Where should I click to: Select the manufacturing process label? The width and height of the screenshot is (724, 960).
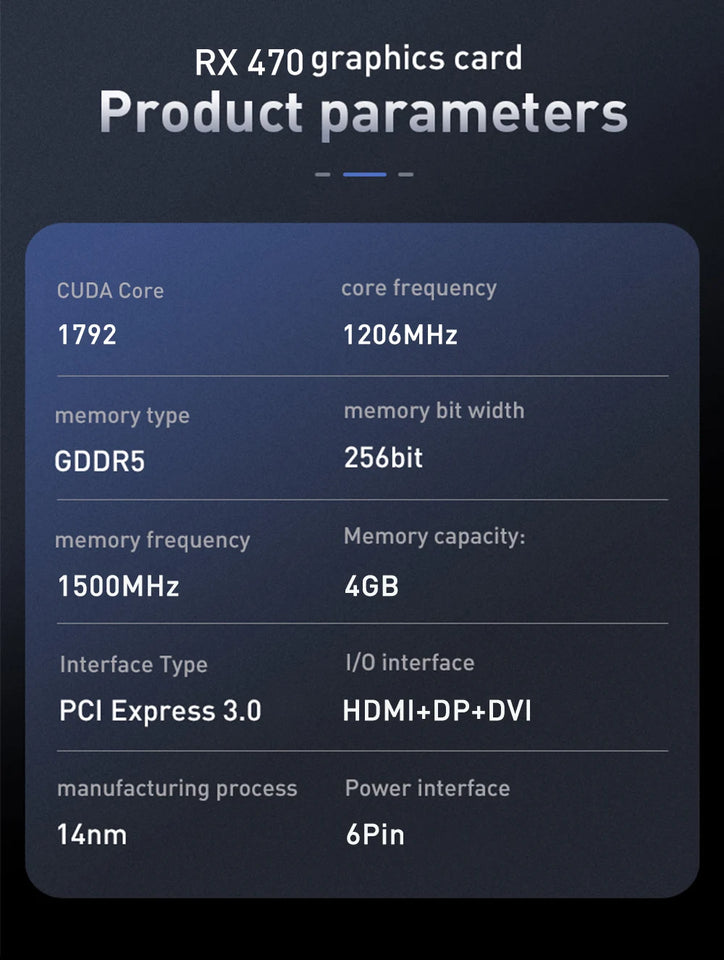[177, 789]
